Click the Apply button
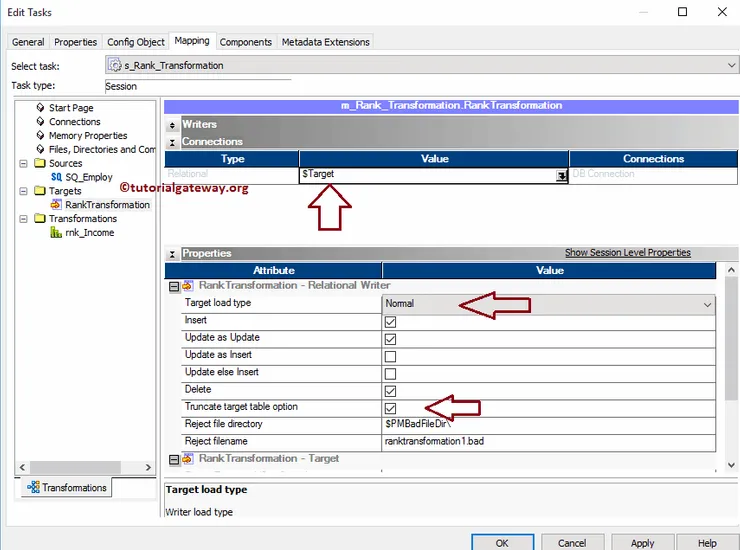Screen dimensions: 740x550 point(642,543)
